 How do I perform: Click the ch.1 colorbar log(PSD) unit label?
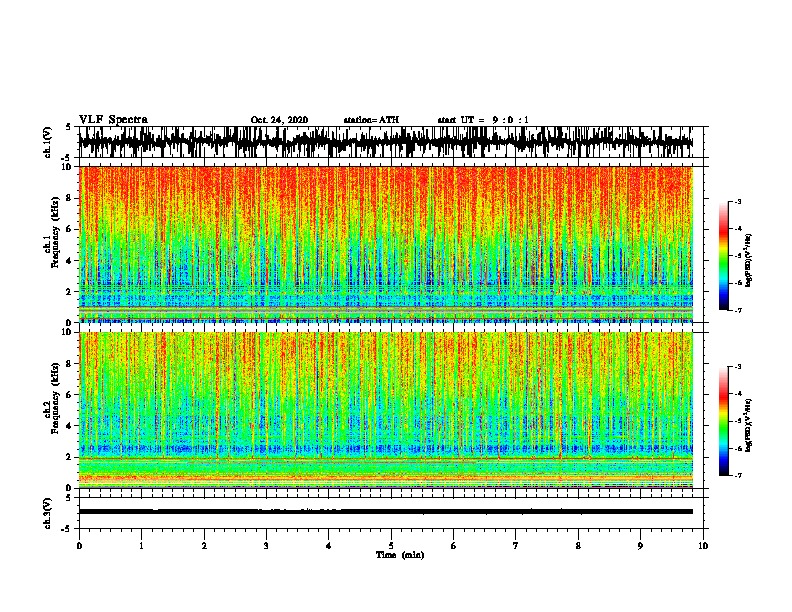[x=748, y=260]
